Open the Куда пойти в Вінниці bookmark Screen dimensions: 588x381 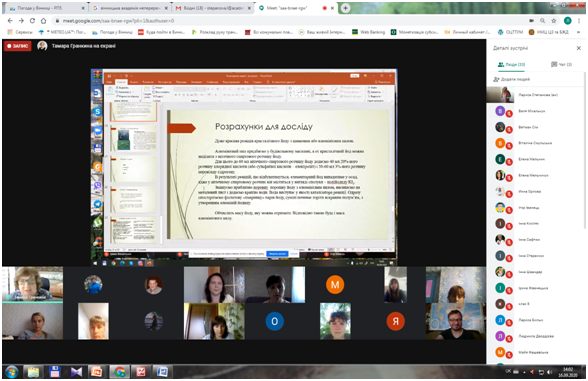point(162,32)
